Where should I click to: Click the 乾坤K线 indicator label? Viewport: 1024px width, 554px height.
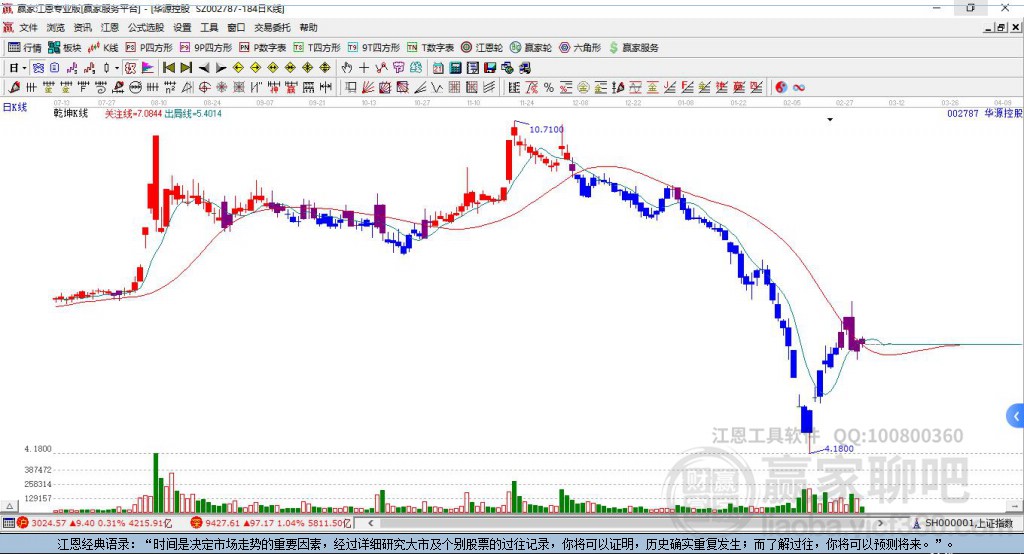pyautogui.click(x=71, y=114)
